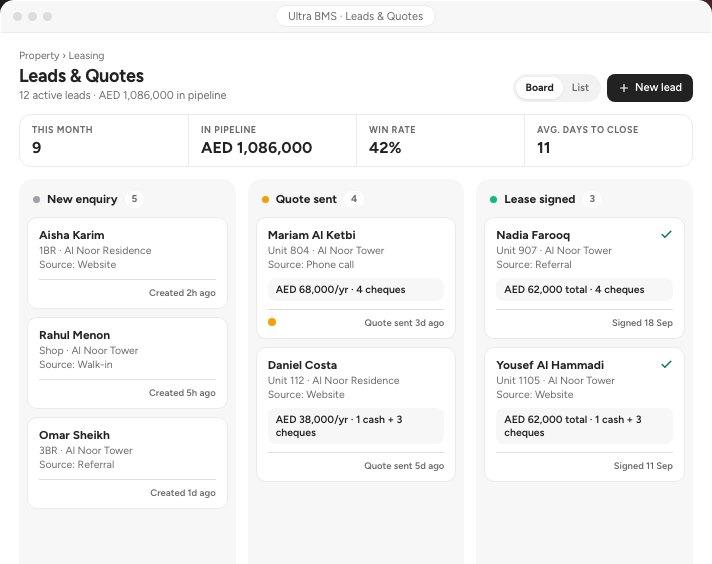Image resolution: width=712 pixels, height=564 pixels.
Task: Click the Lease signed count badge 3
Action: tap(592, 199)
